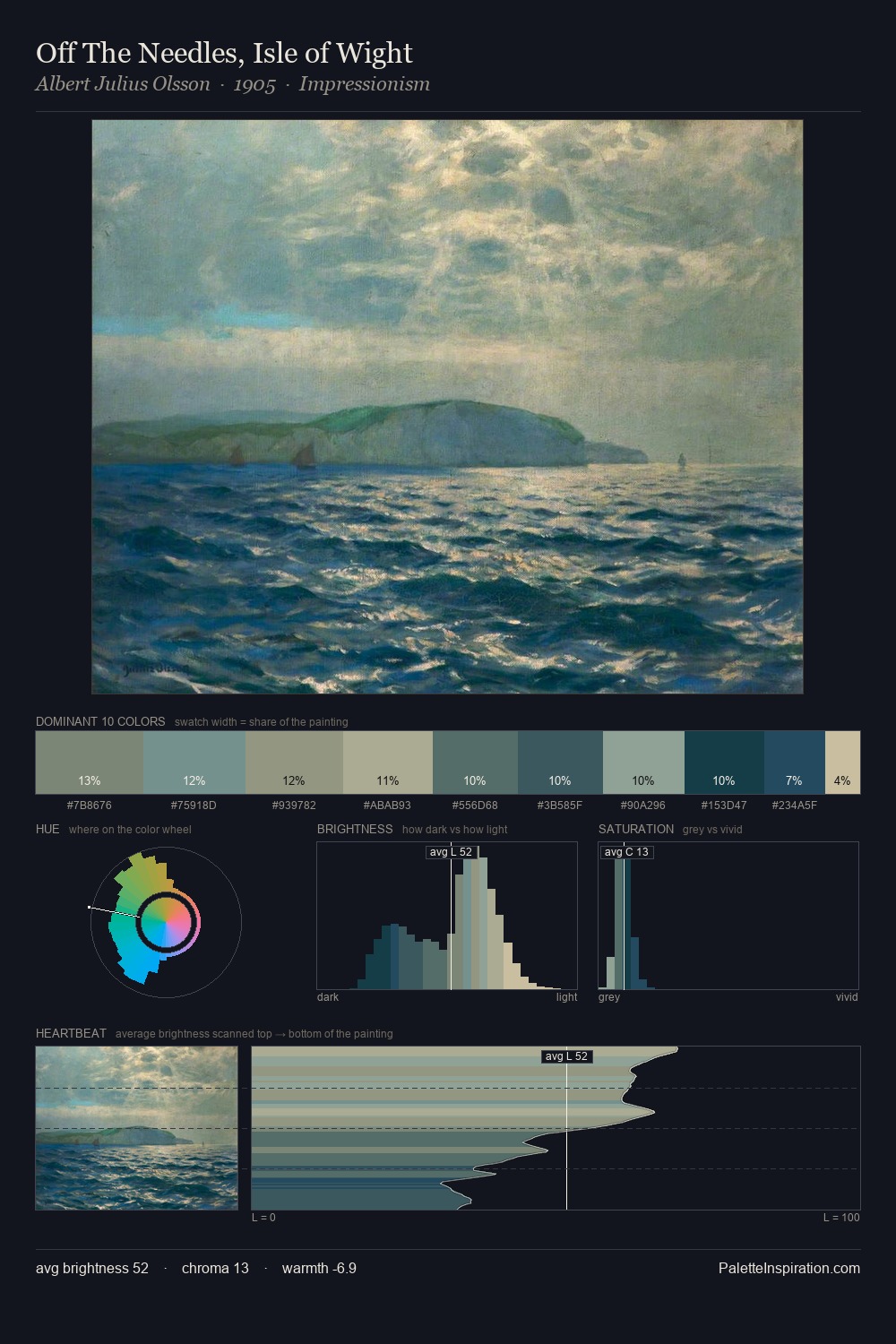Click the 'light' axis label
Screen dimensions: 896x1344
[566, 997]
